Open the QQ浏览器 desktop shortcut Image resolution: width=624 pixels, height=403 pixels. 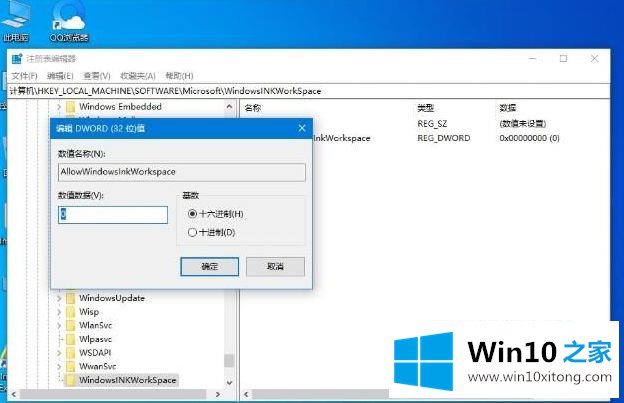(69, 20)
